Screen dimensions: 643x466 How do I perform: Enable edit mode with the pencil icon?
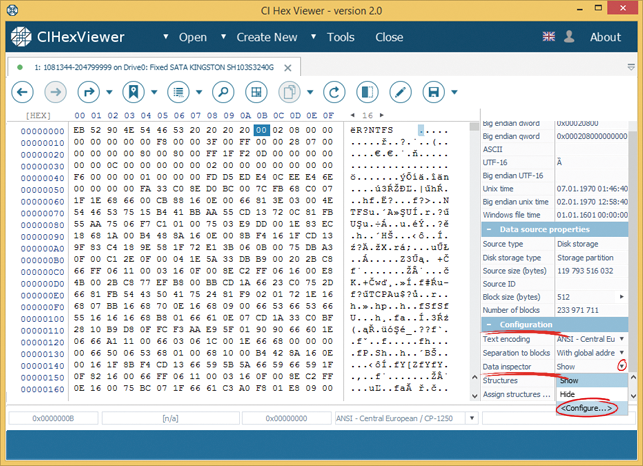pyautogui.click(x=401, y=92)
